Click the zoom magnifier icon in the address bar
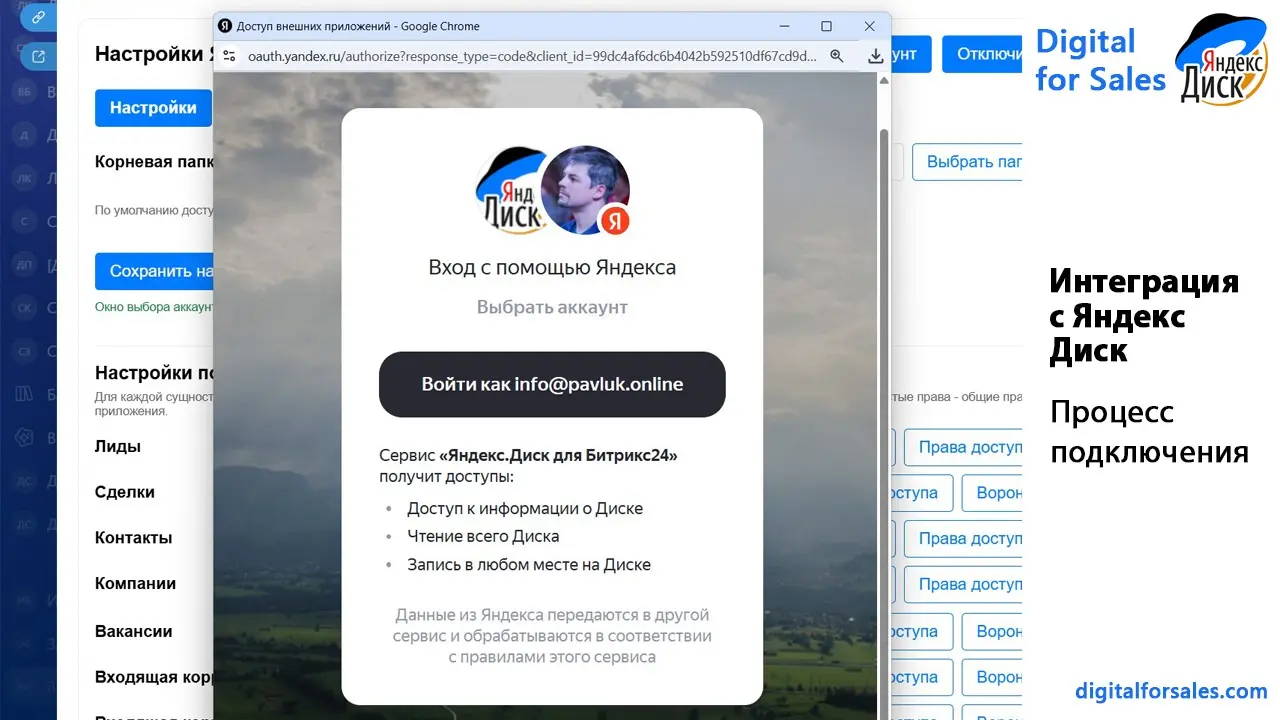Screen dimensions: 1280x720 [837, 56]
